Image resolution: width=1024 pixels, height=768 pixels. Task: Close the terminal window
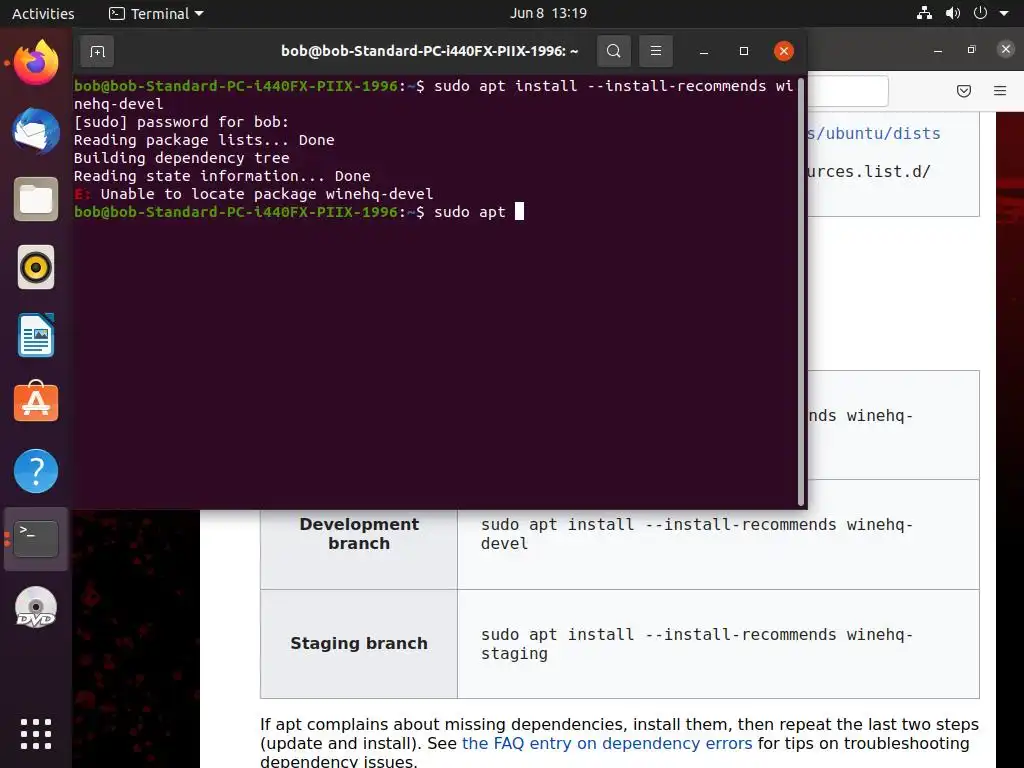click(x=784, y=51)
